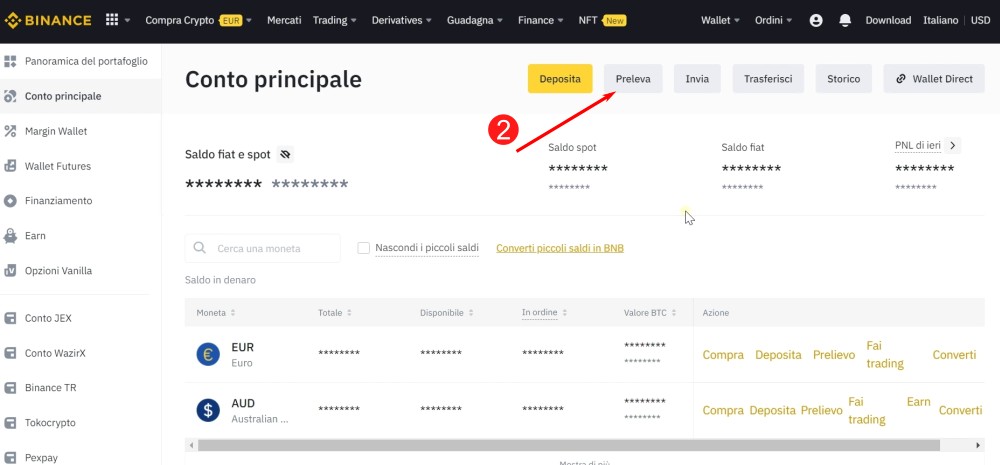Click the Preleva button

point(633,78)
